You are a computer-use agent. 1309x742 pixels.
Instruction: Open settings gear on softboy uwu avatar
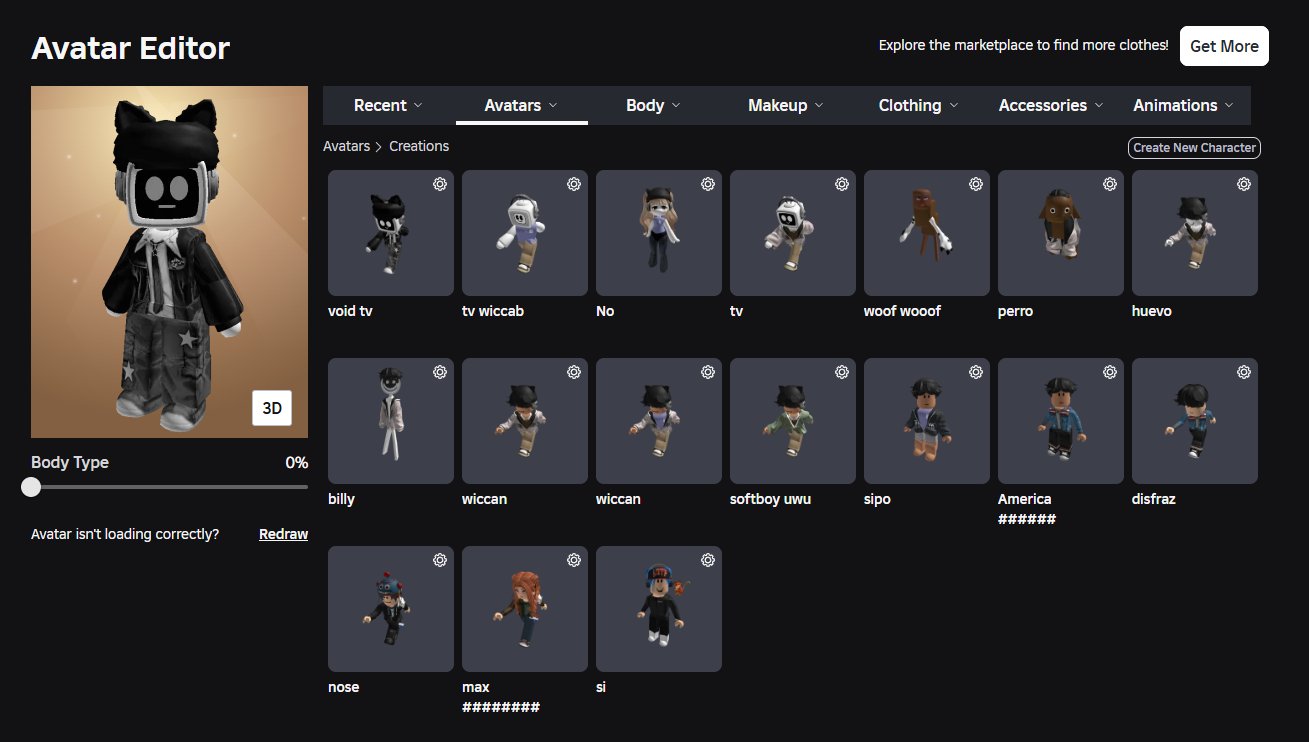point(842,372)
